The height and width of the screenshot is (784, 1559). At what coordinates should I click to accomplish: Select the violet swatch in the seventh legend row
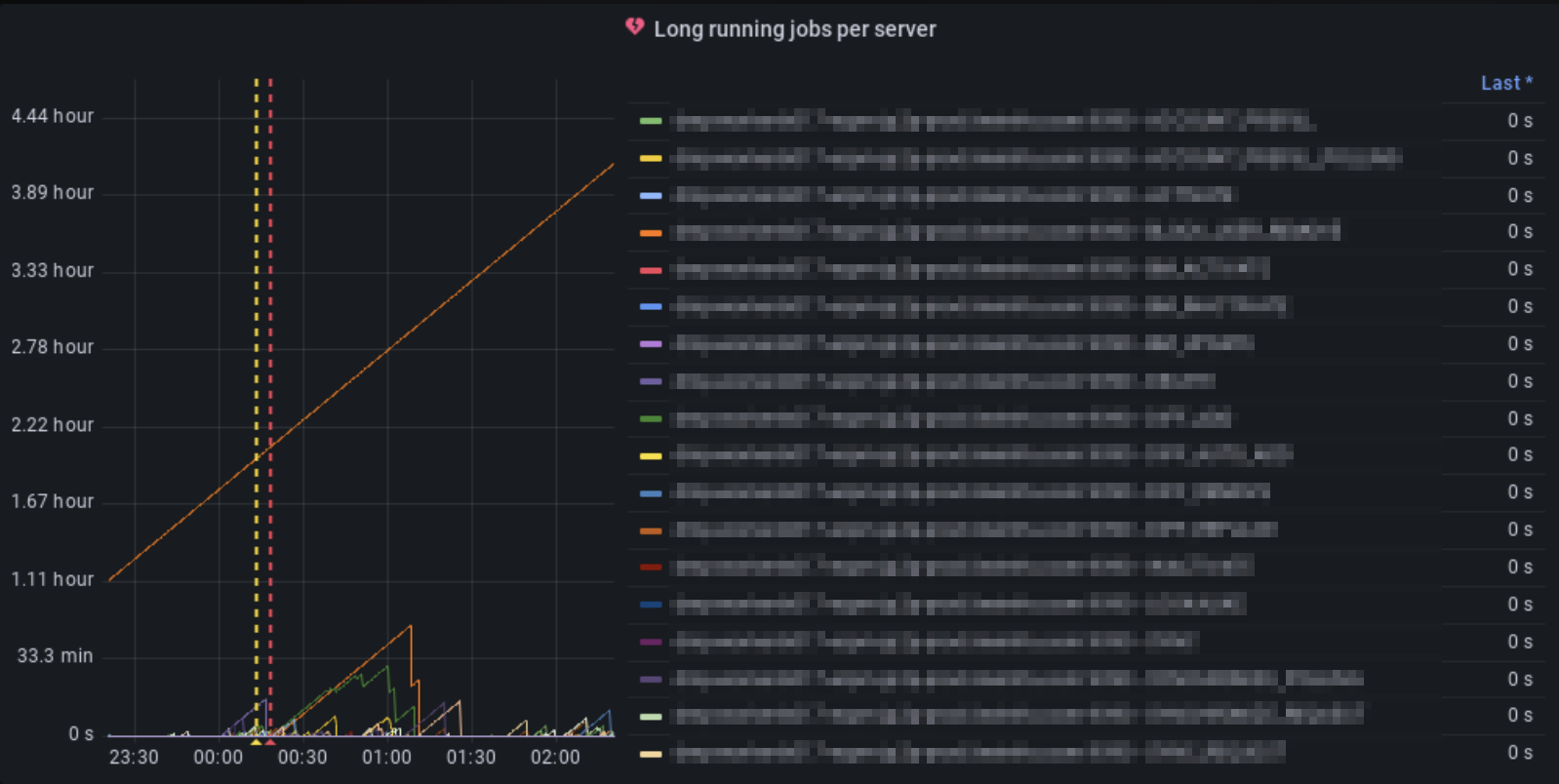pos(651,344)
